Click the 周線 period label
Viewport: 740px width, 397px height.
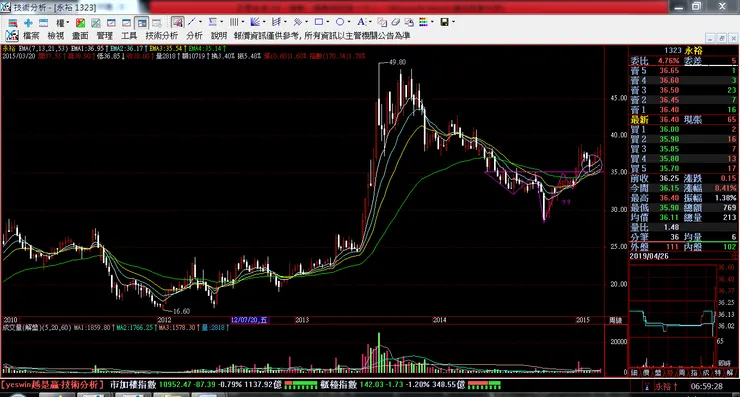point(615,320)
